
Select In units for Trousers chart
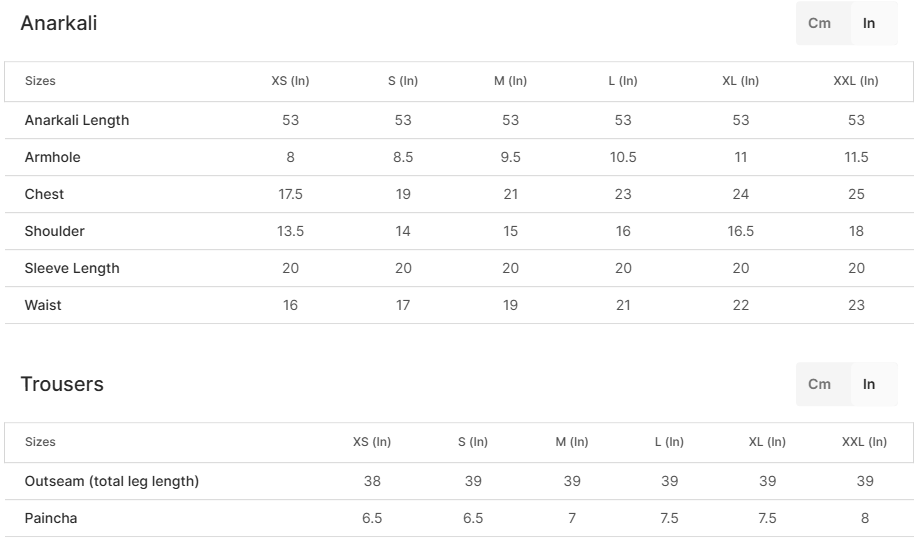(x=869, y=384)
